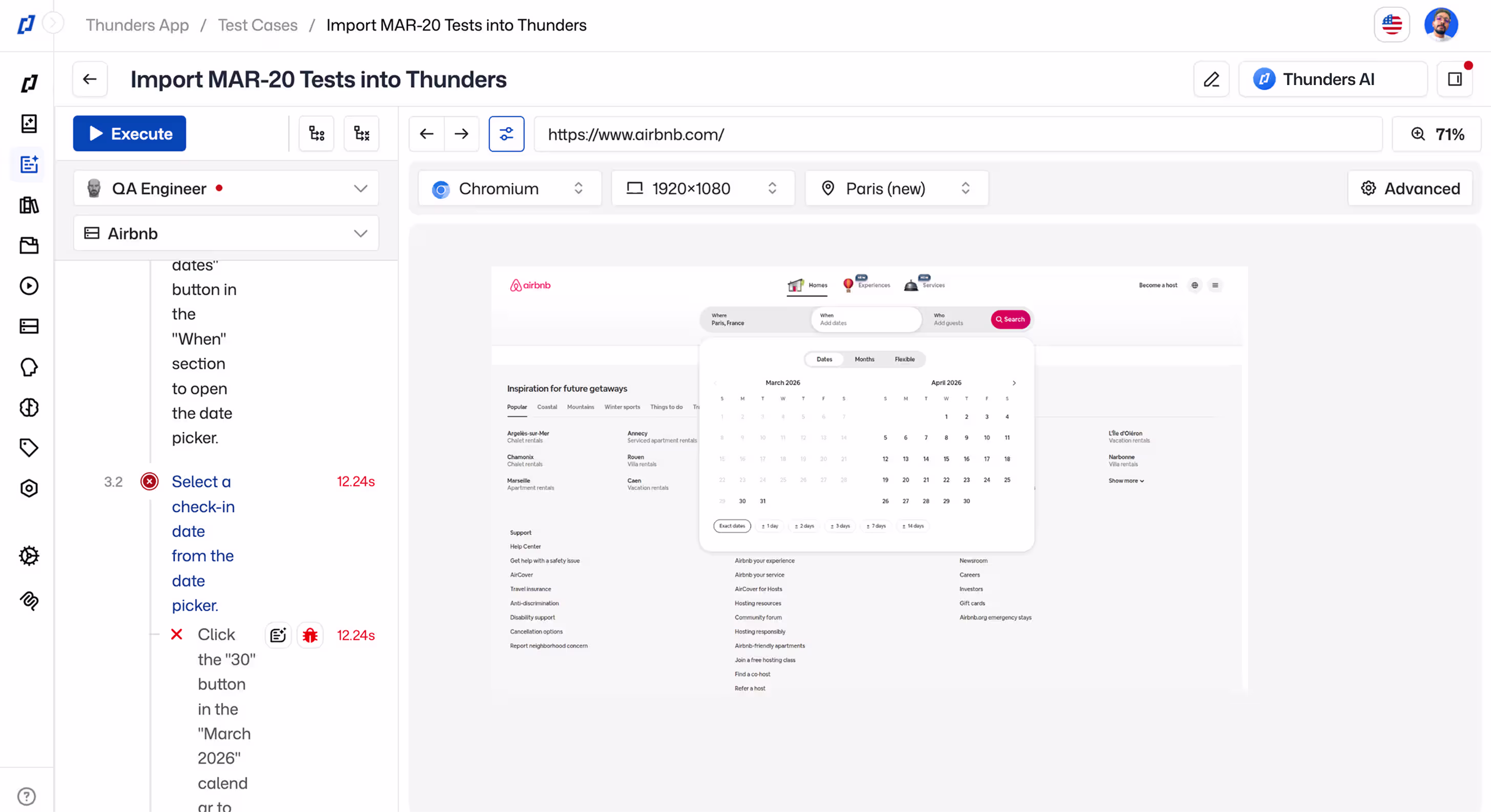This screenshot has height=812, width=1491.
Task: Open the user profile avatar
Action: (x=1441, y=25)
